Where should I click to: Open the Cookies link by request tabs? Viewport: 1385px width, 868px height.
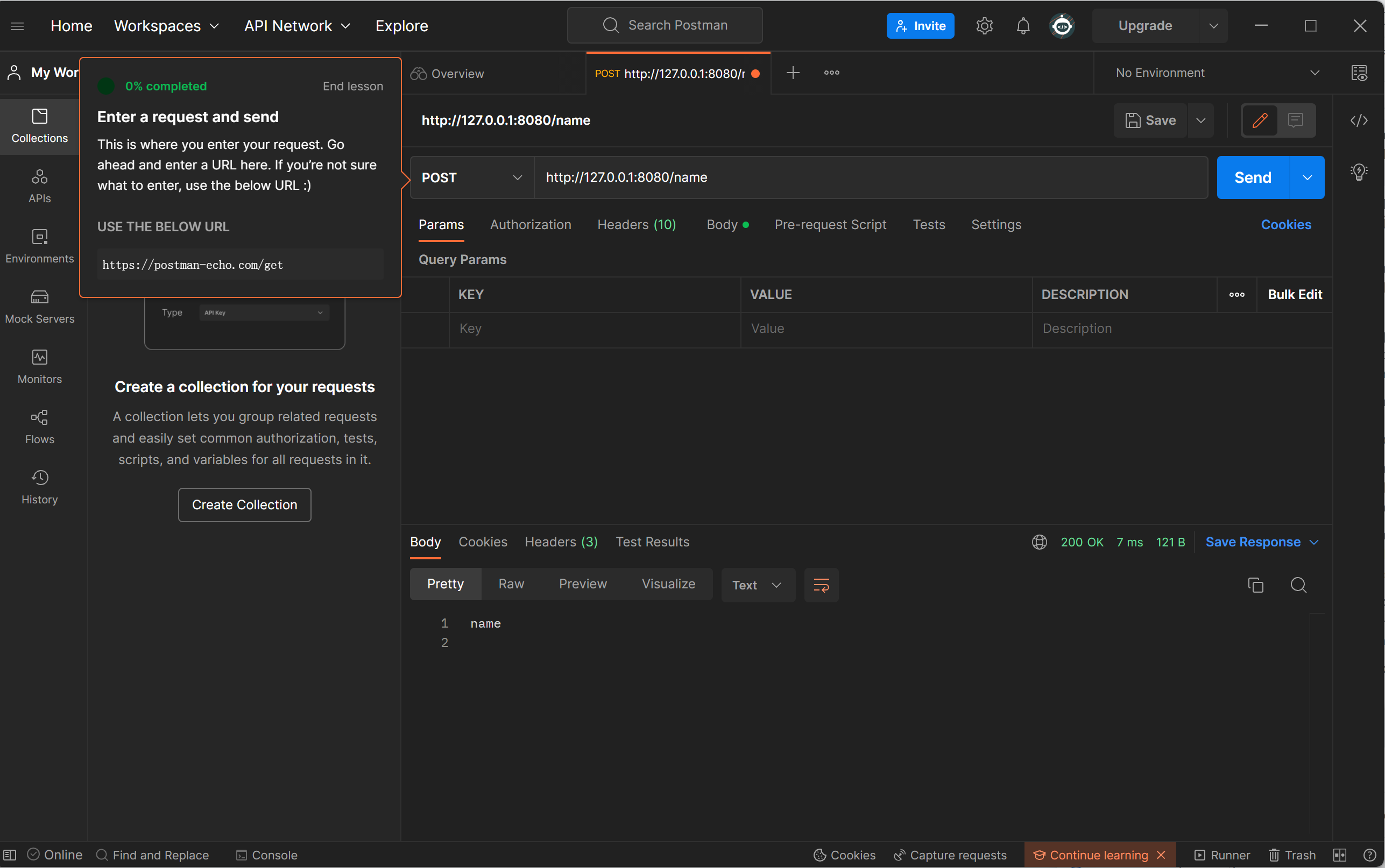tap(1285, 224)
